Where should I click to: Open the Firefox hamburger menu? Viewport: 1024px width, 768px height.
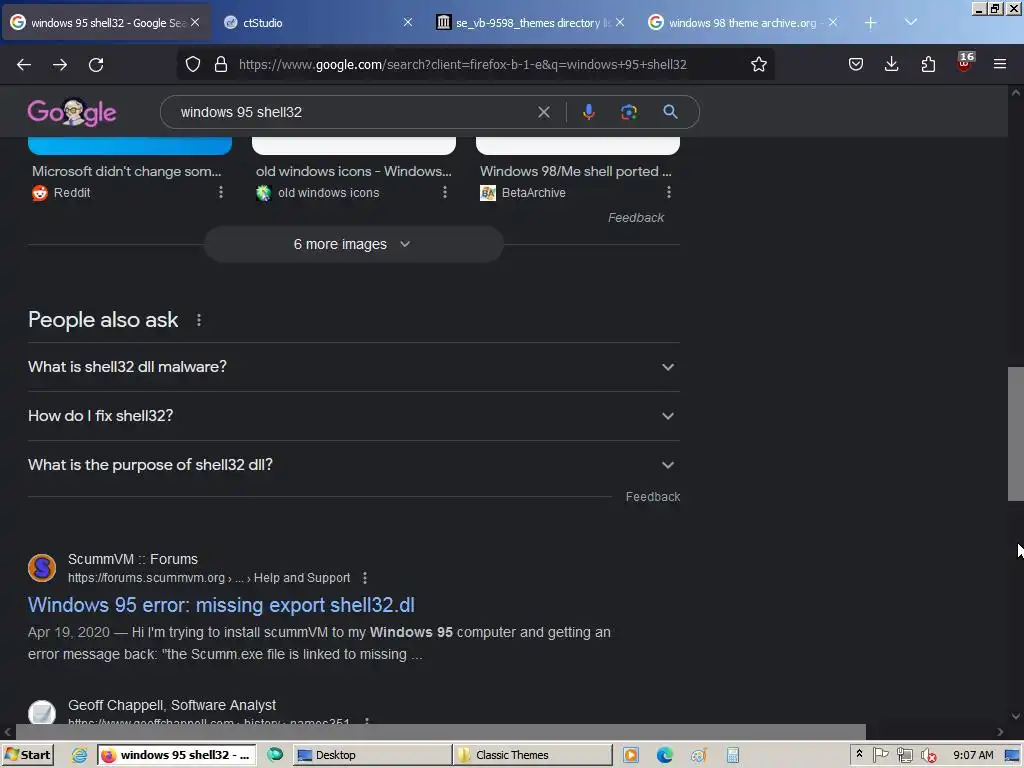pyautogui.click(x=1000, y=64)
